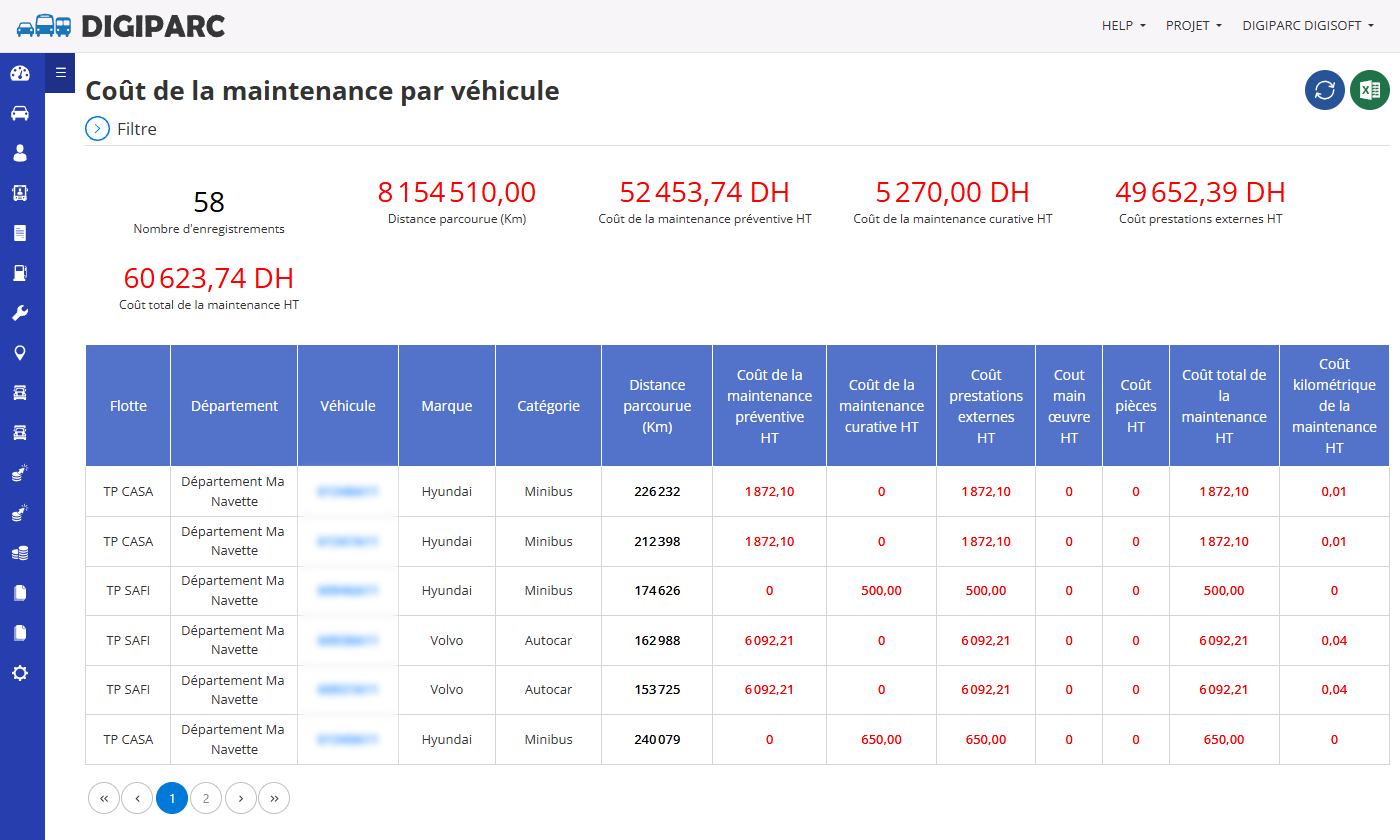Open the HELP dropdown menu
This screenshot has width=1400, height=840.
[1124, 26]
